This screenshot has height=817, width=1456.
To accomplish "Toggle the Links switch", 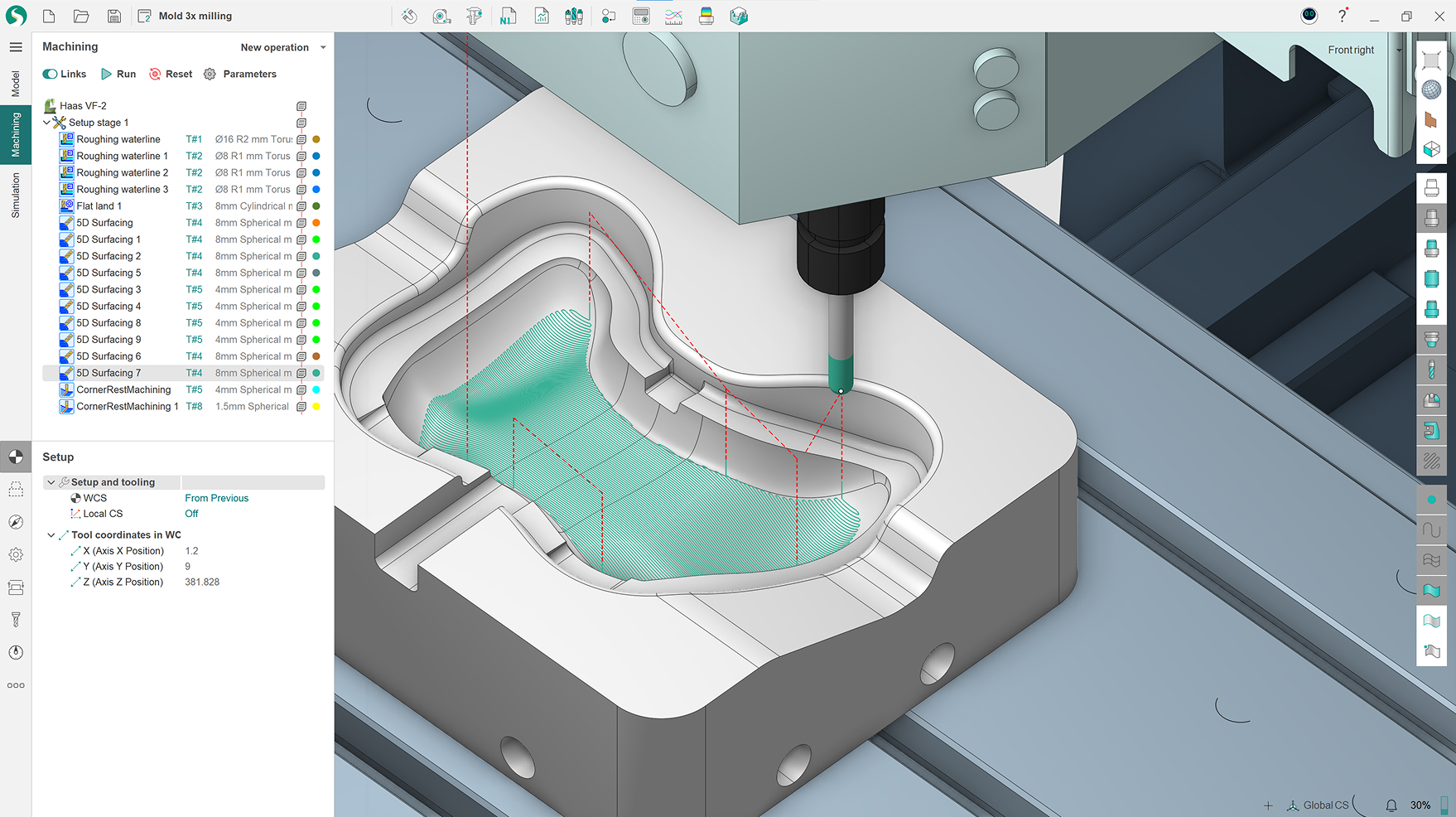I will [x=65, y=74].
